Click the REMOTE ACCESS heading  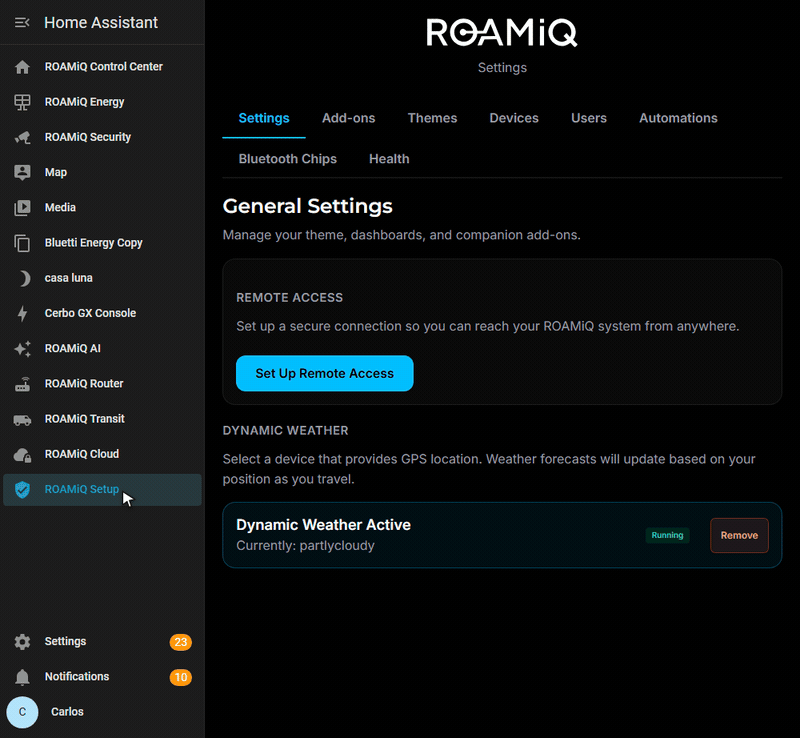point(289,298)
